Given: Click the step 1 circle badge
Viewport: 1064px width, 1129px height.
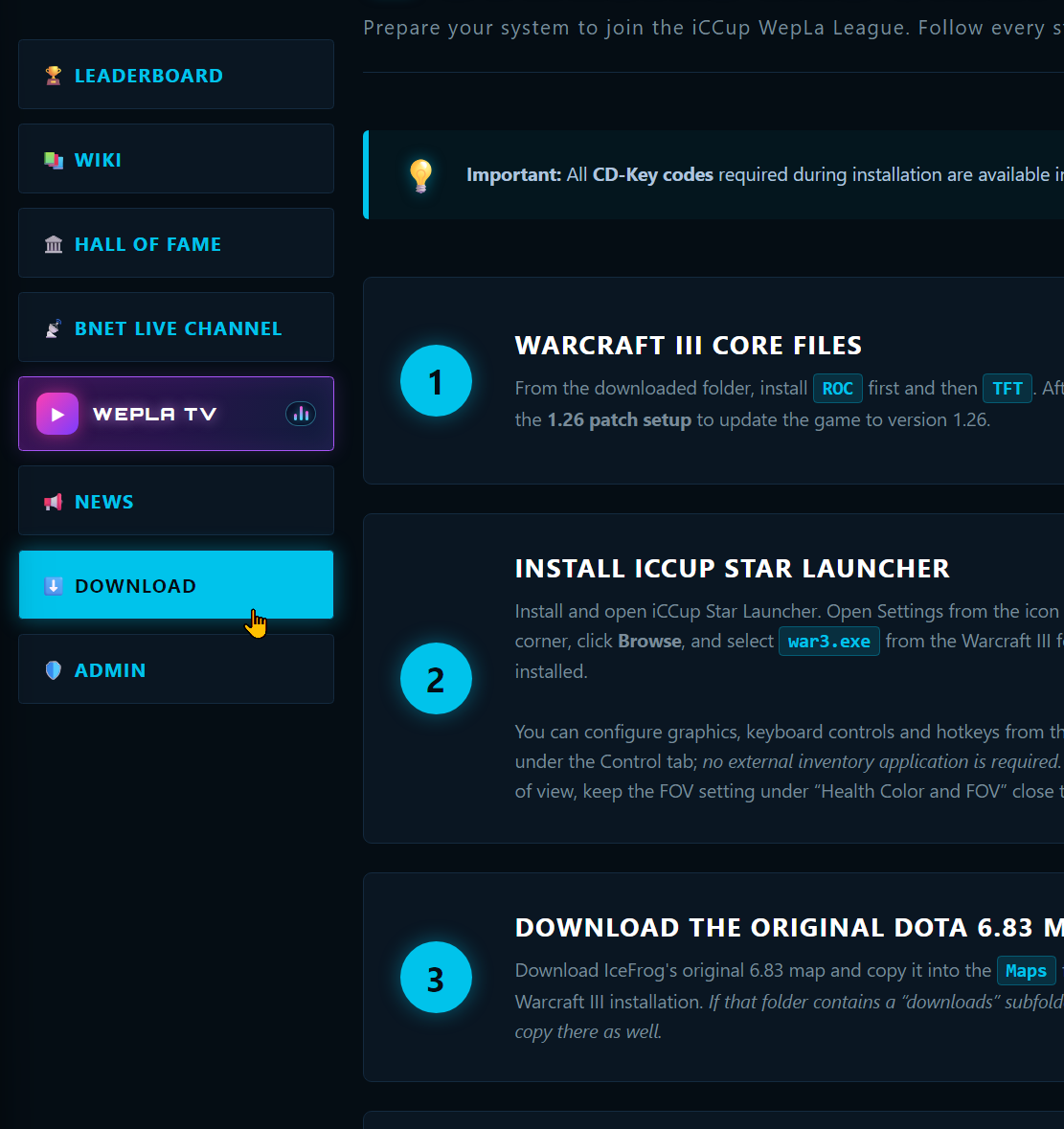Looking at the screenshot, I should tap(437, 381).
